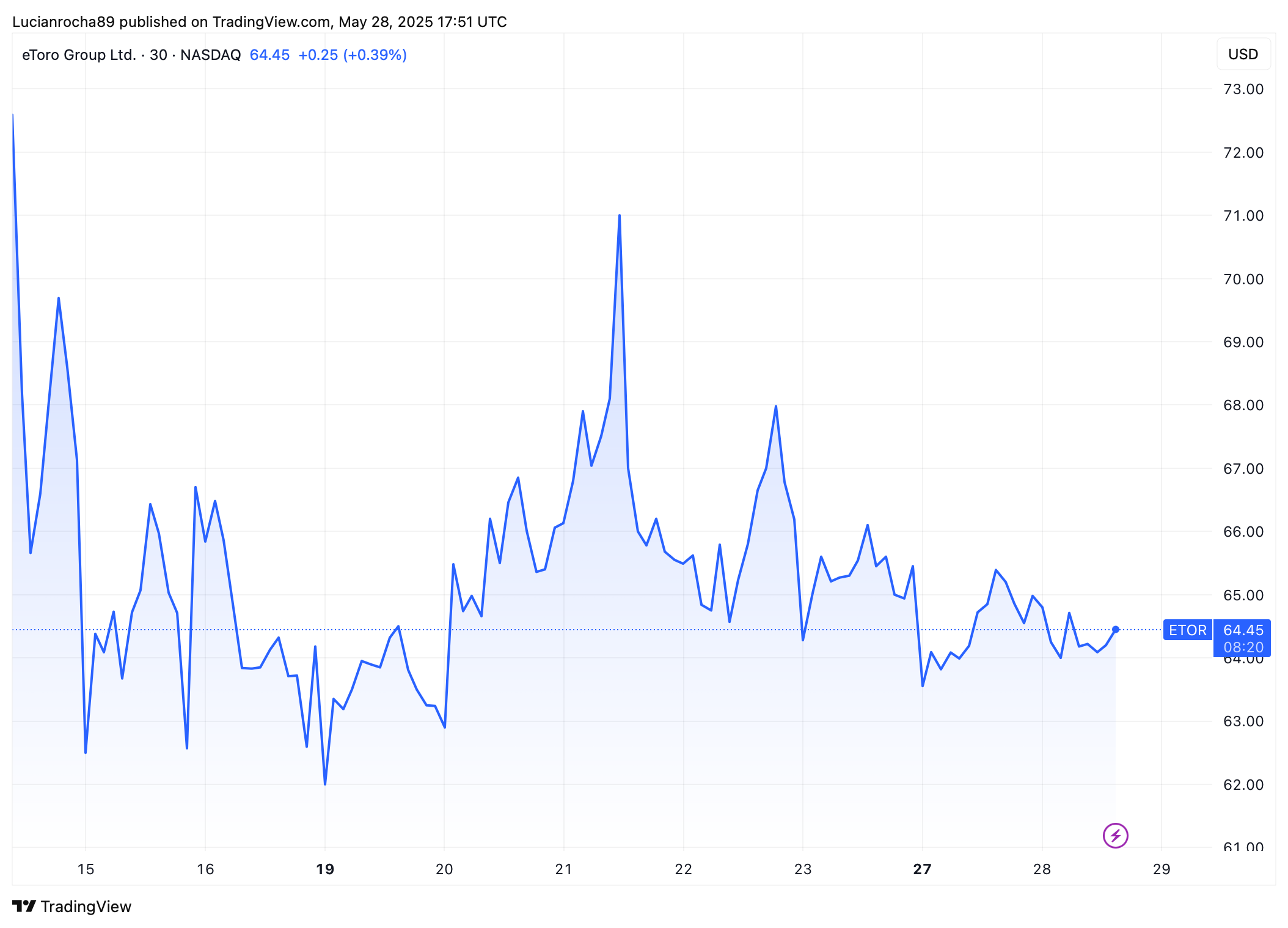Click the bold 27 date label
The height and width of the screenshot is (928, 1288).
[x=922, y=869]
